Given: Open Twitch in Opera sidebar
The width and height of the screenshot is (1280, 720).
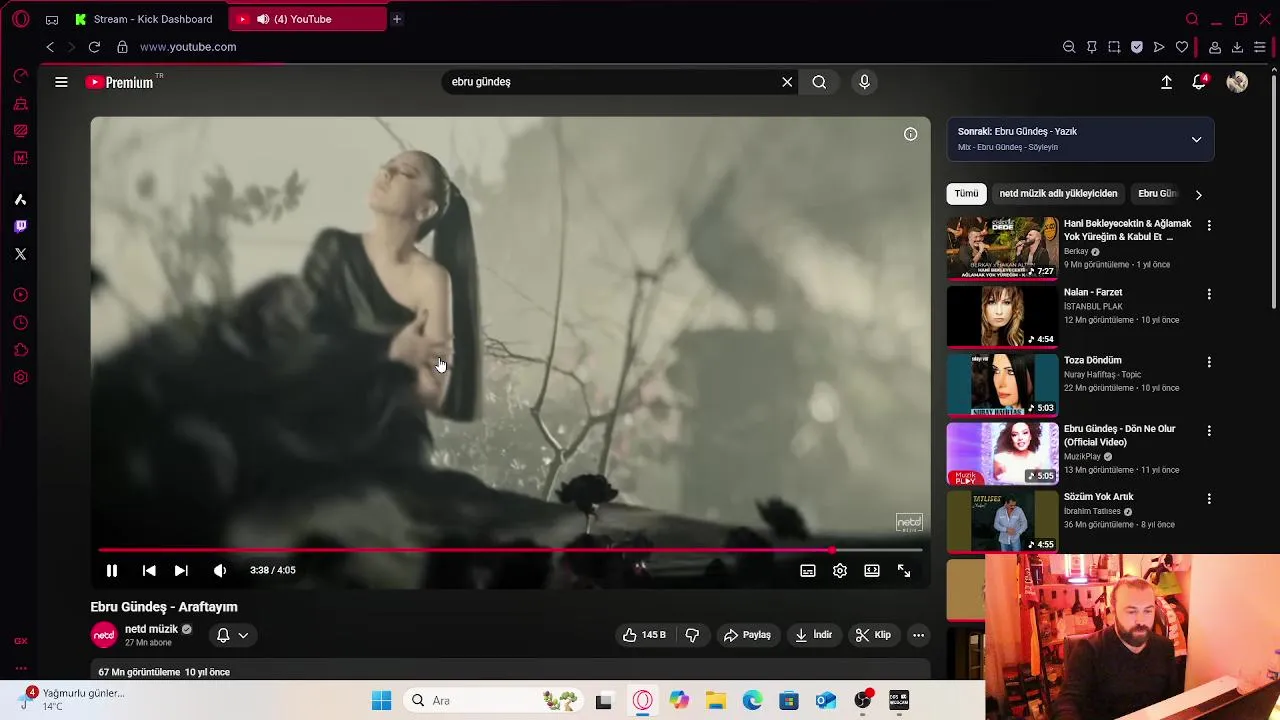Looking at the screenshot, I should [x=20, y=226].
